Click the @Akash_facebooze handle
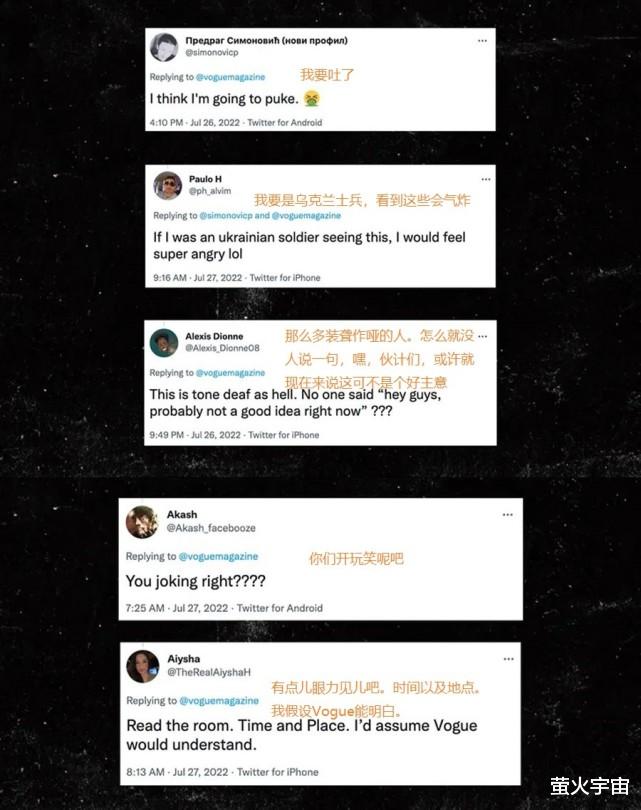This screenshot has width=641, height=810. (211, 528)
